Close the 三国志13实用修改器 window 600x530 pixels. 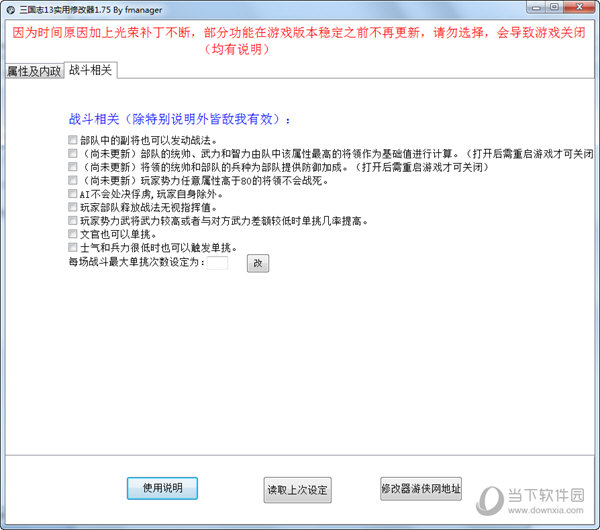tap(580, 7)
